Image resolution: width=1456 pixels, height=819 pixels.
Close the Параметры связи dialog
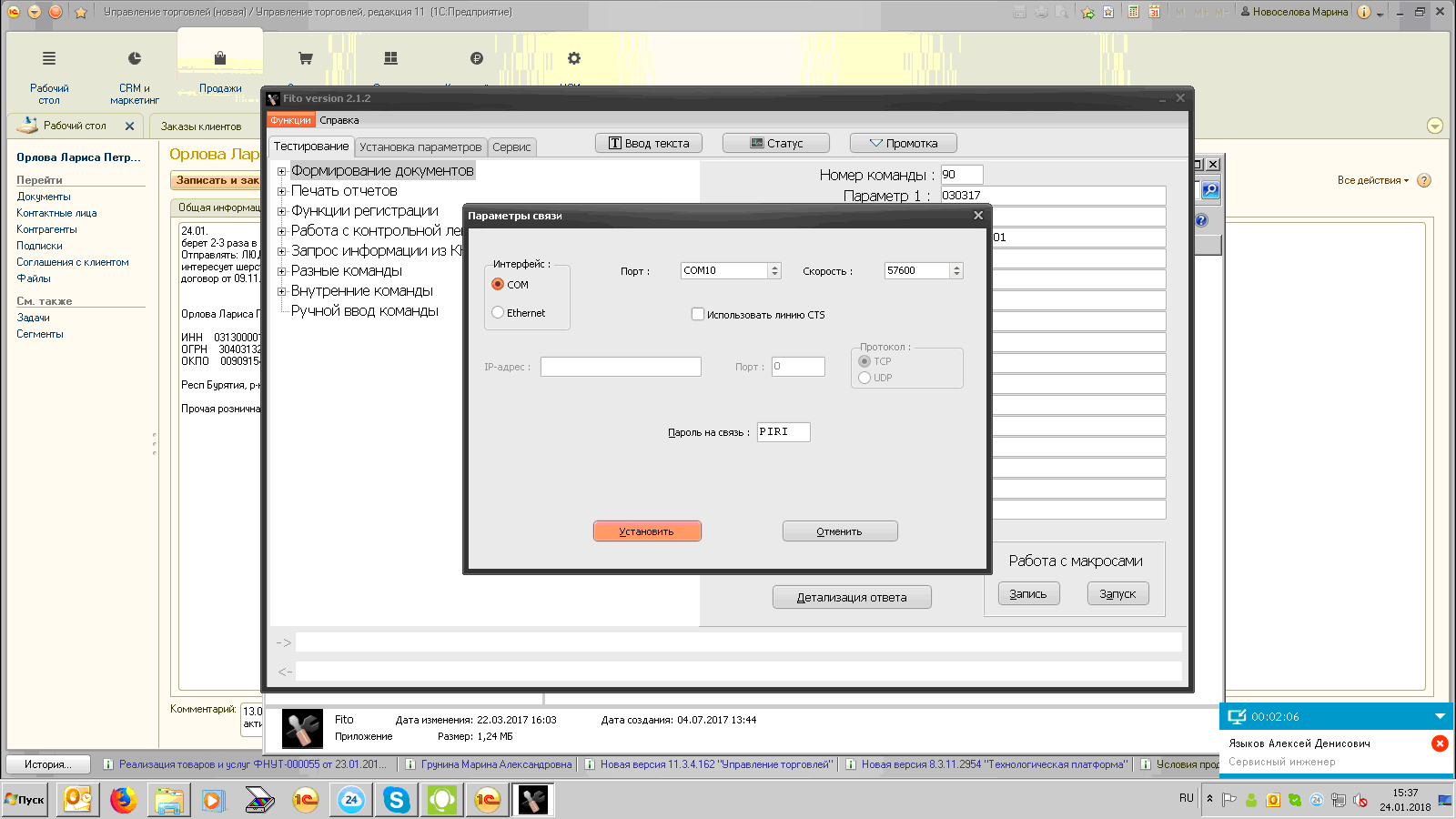(978, 216)
